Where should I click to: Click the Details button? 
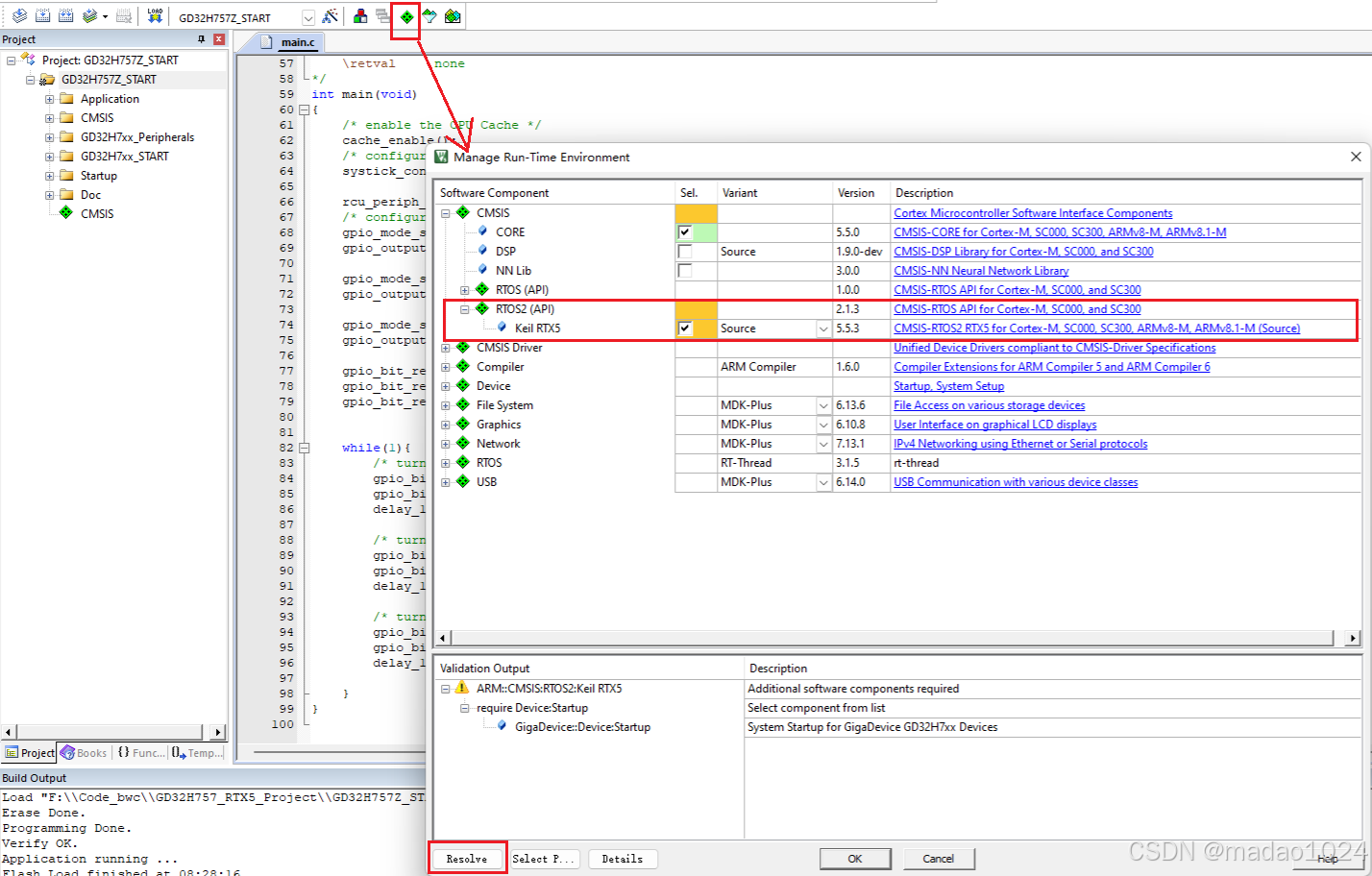623,859
